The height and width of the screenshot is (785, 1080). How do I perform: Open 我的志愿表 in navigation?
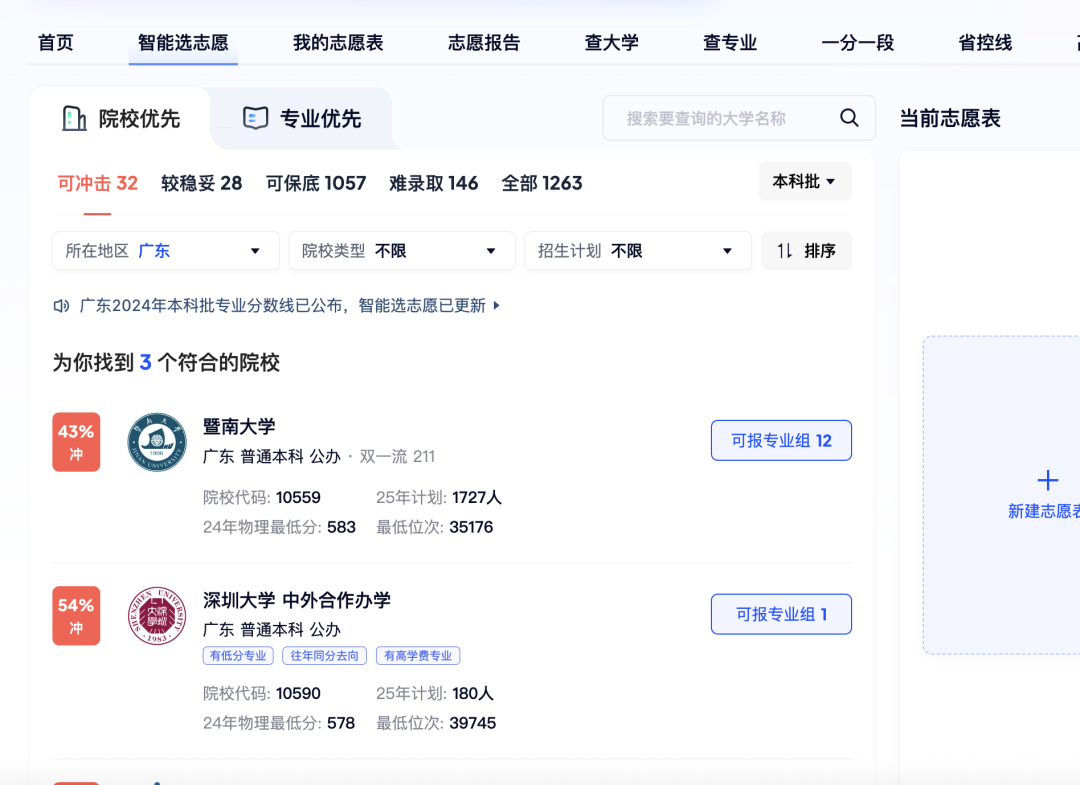[338, 43]
